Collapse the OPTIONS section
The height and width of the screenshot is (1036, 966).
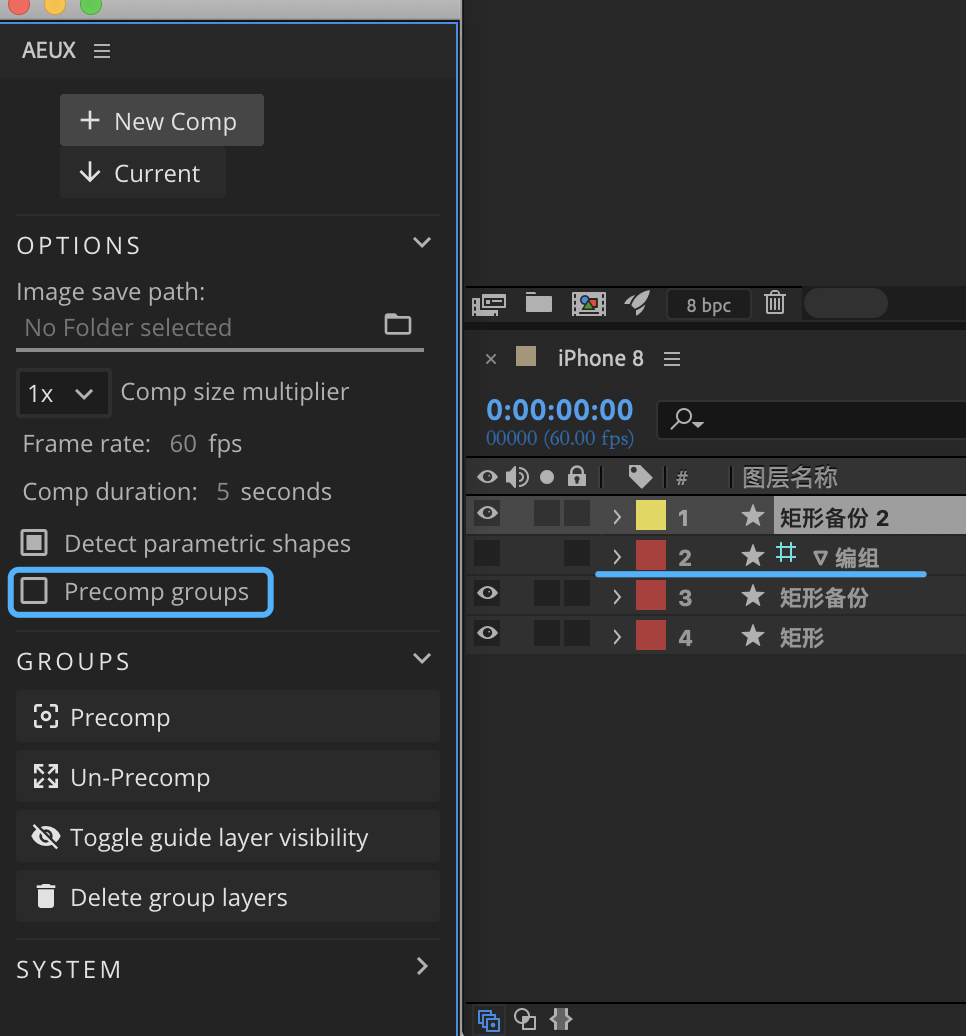click(x=422, y=243)
